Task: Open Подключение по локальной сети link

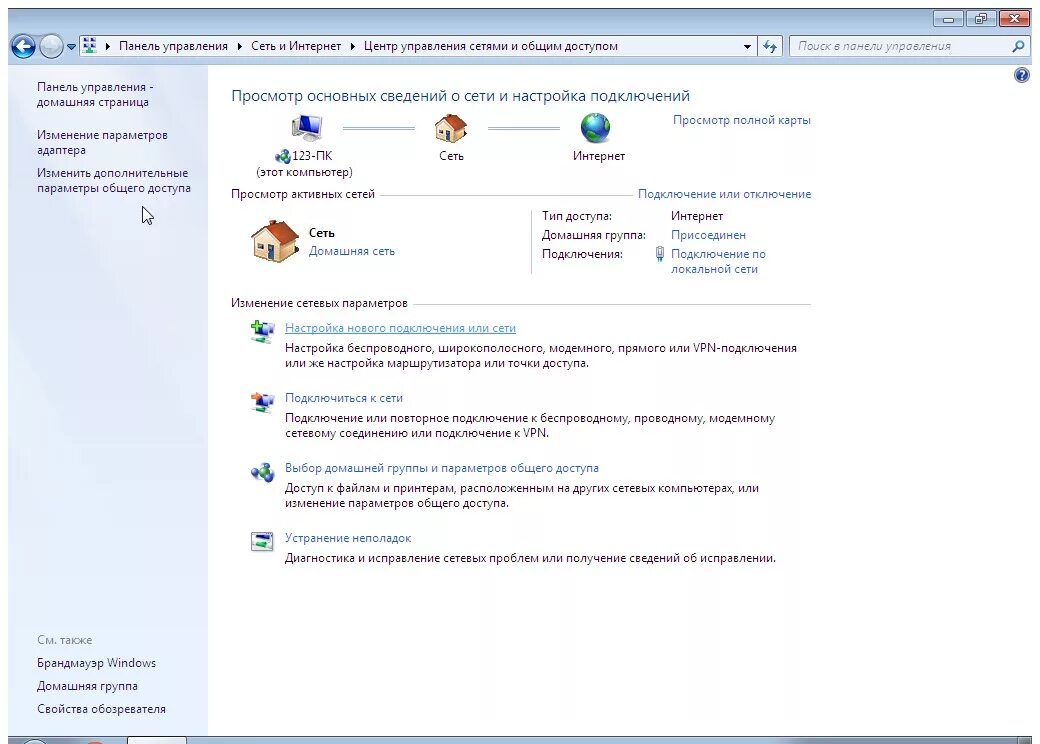Action: 718,261
